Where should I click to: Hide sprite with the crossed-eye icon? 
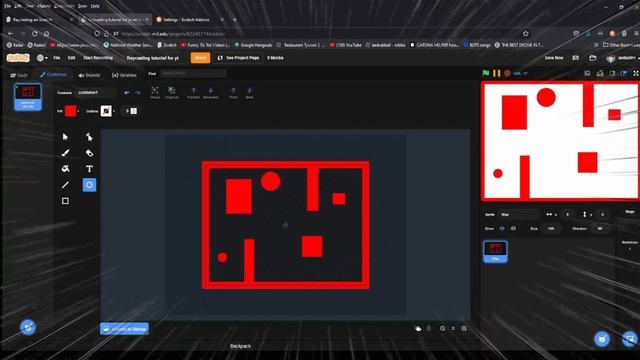pyautogui.click(x=513, y=229)
